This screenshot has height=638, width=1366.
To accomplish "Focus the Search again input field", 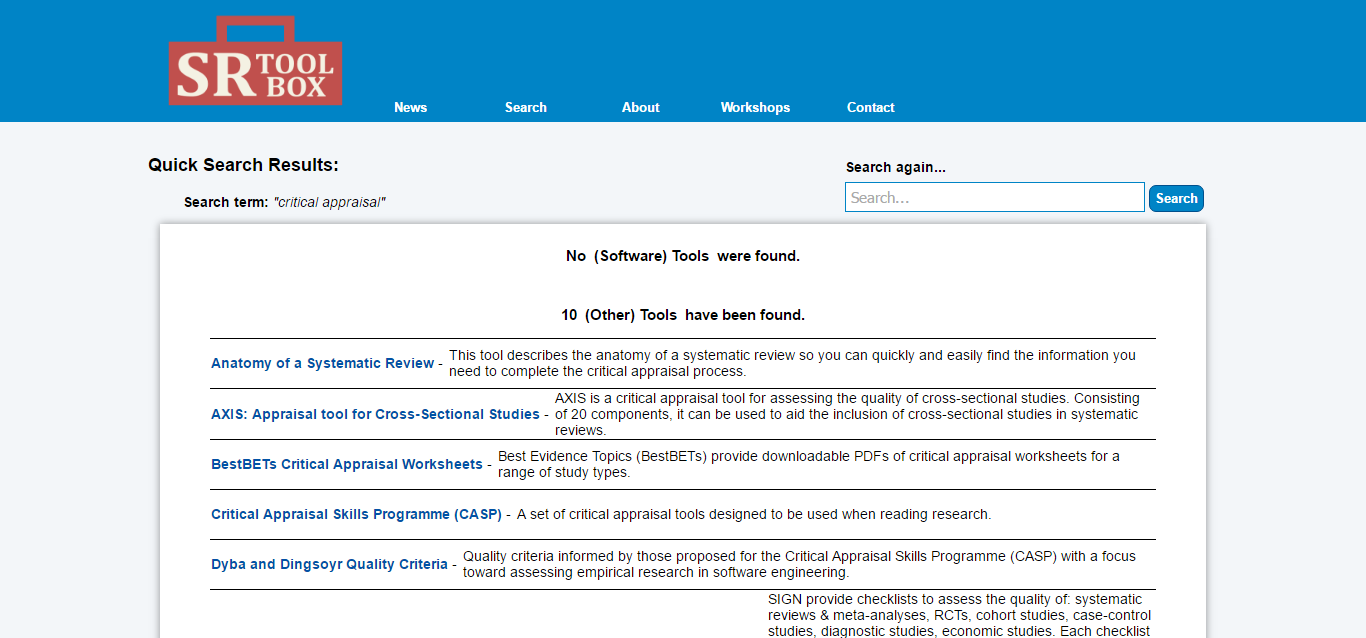I will tap(995, 197).
